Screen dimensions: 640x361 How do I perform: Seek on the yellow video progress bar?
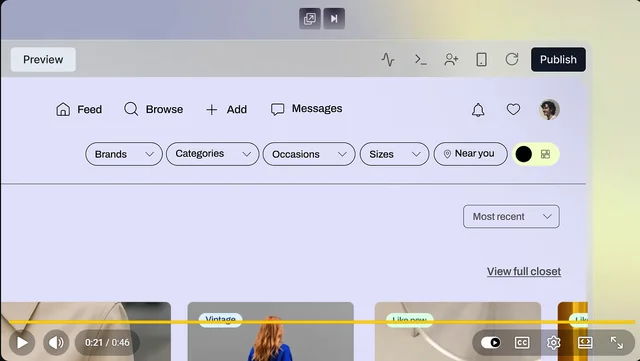322,322
